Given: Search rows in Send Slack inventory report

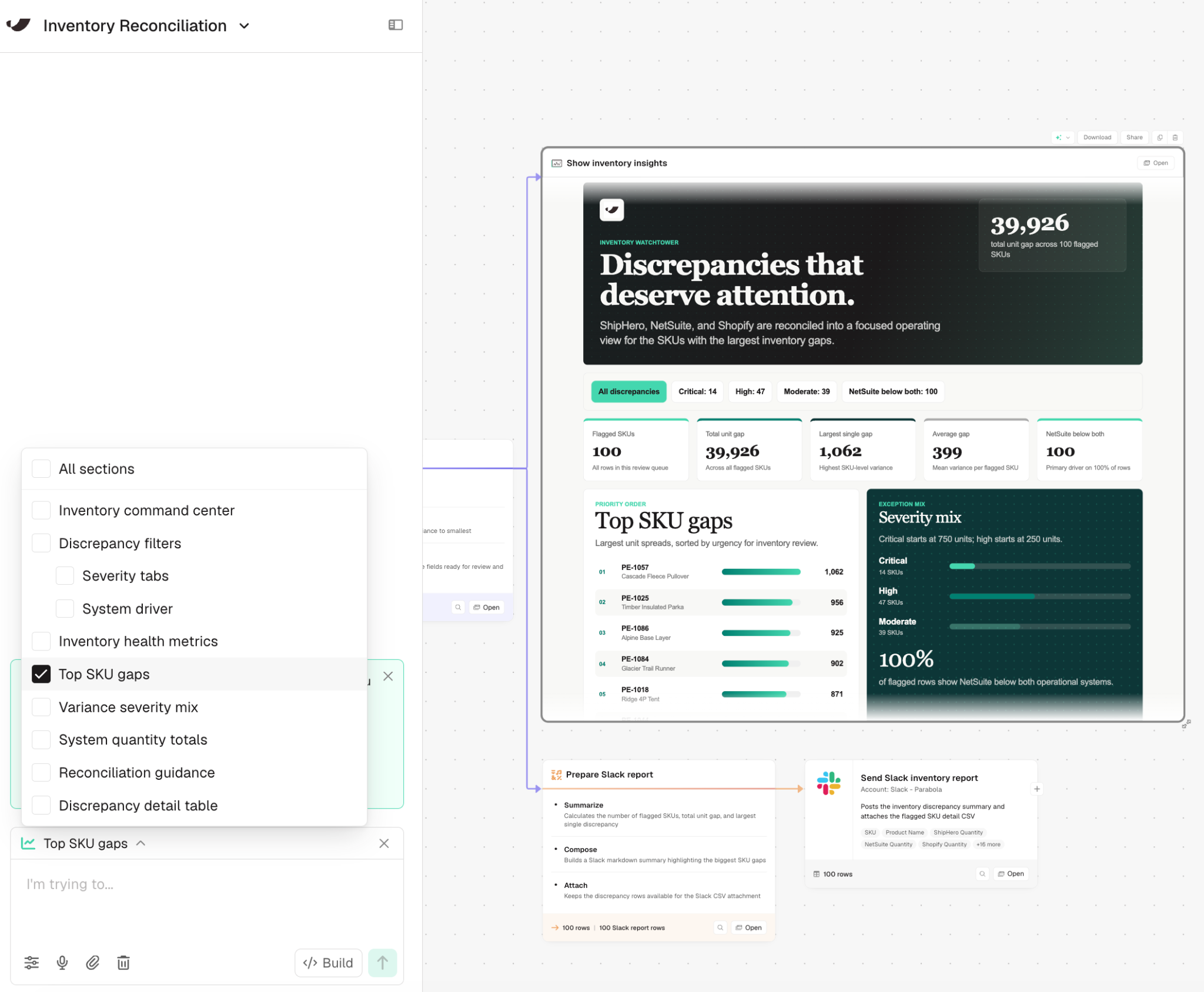Looking at the screenshot, I should tap(982, 874).
